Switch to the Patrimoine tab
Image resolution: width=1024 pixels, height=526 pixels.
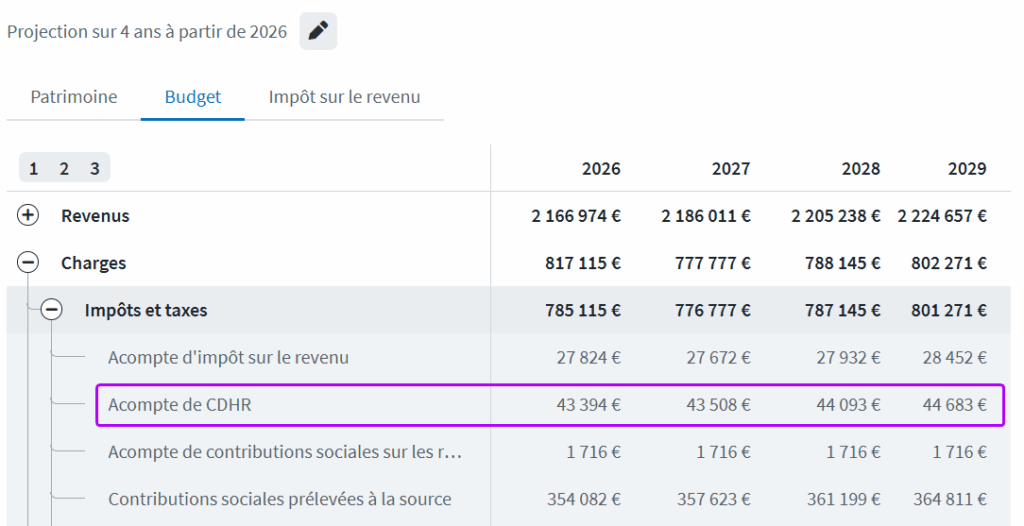pyautogui.click(x=74, y=97)
